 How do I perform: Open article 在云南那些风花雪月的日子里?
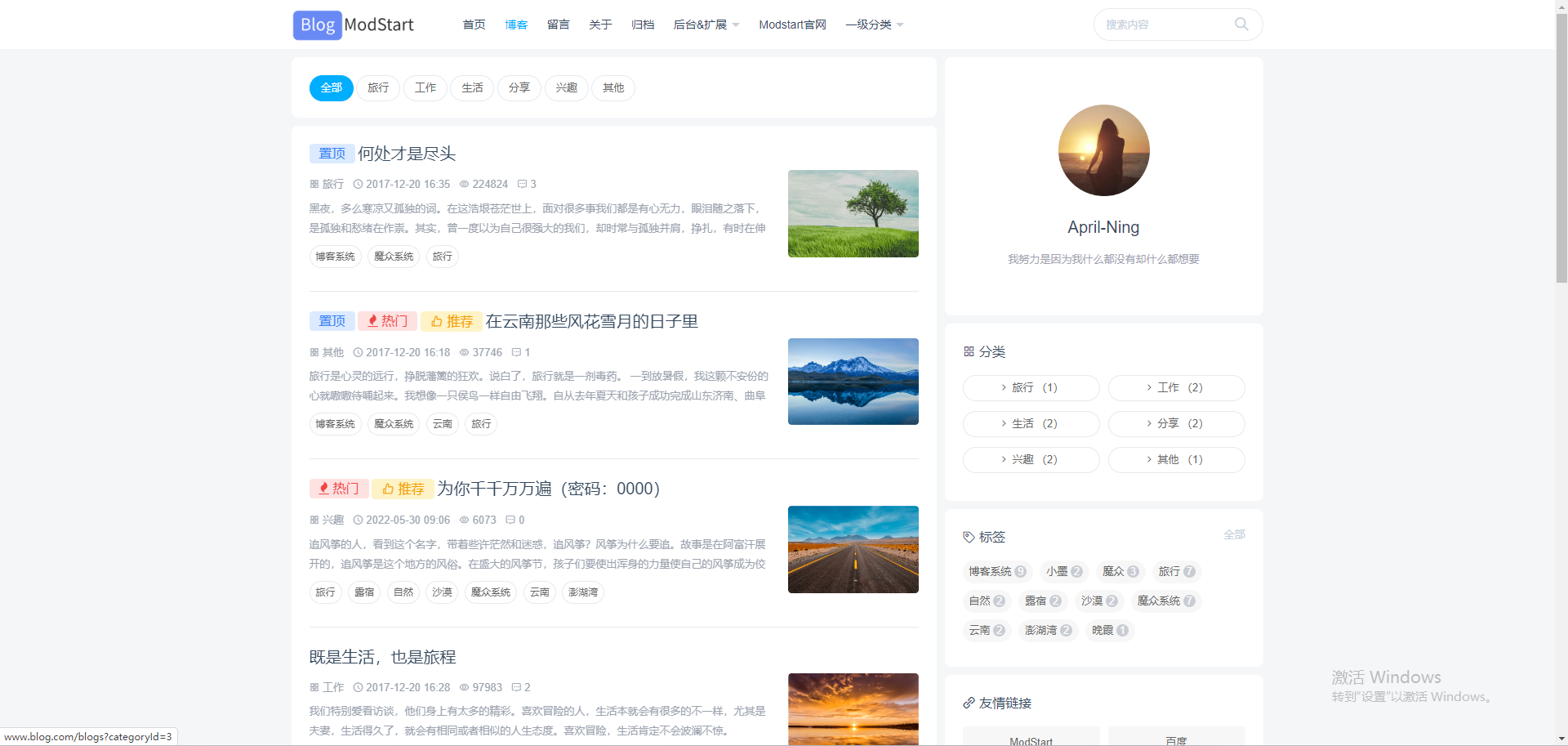(x=591, y=321)
